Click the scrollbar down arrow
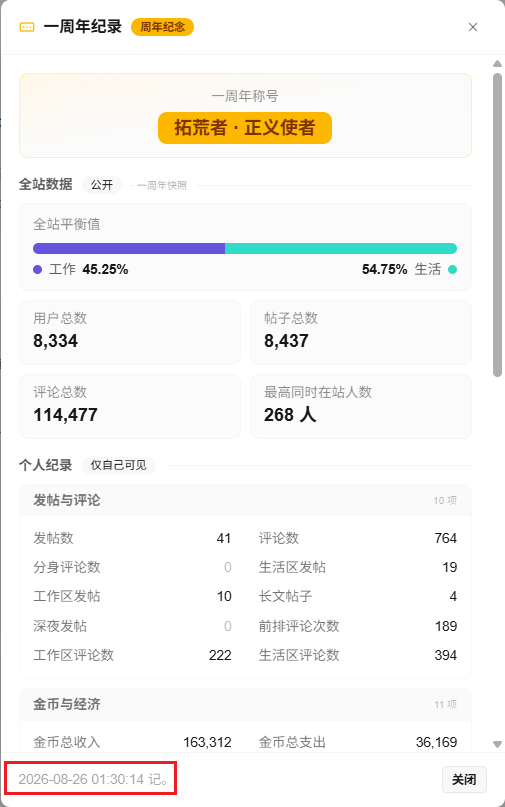The height and width of the screenshot is (807, 505). [x=497, y=744]
